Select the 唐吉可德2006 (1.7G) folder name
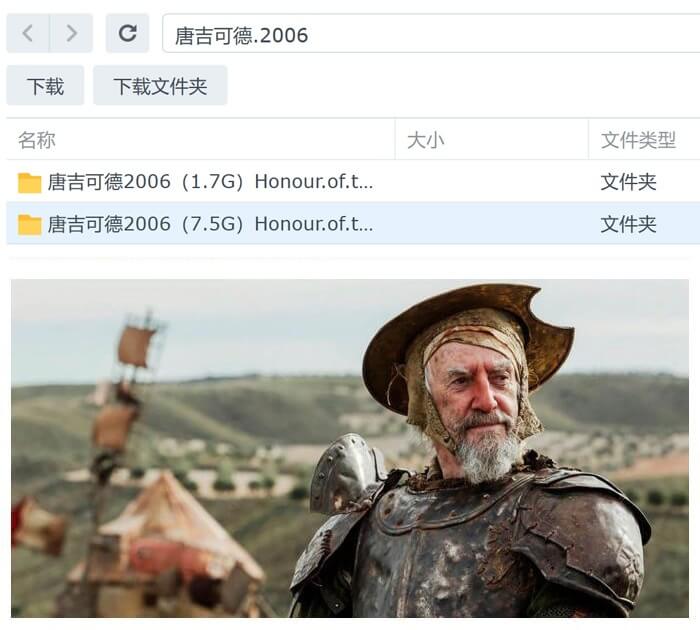 pyautogui.click(x=210, y=182)
